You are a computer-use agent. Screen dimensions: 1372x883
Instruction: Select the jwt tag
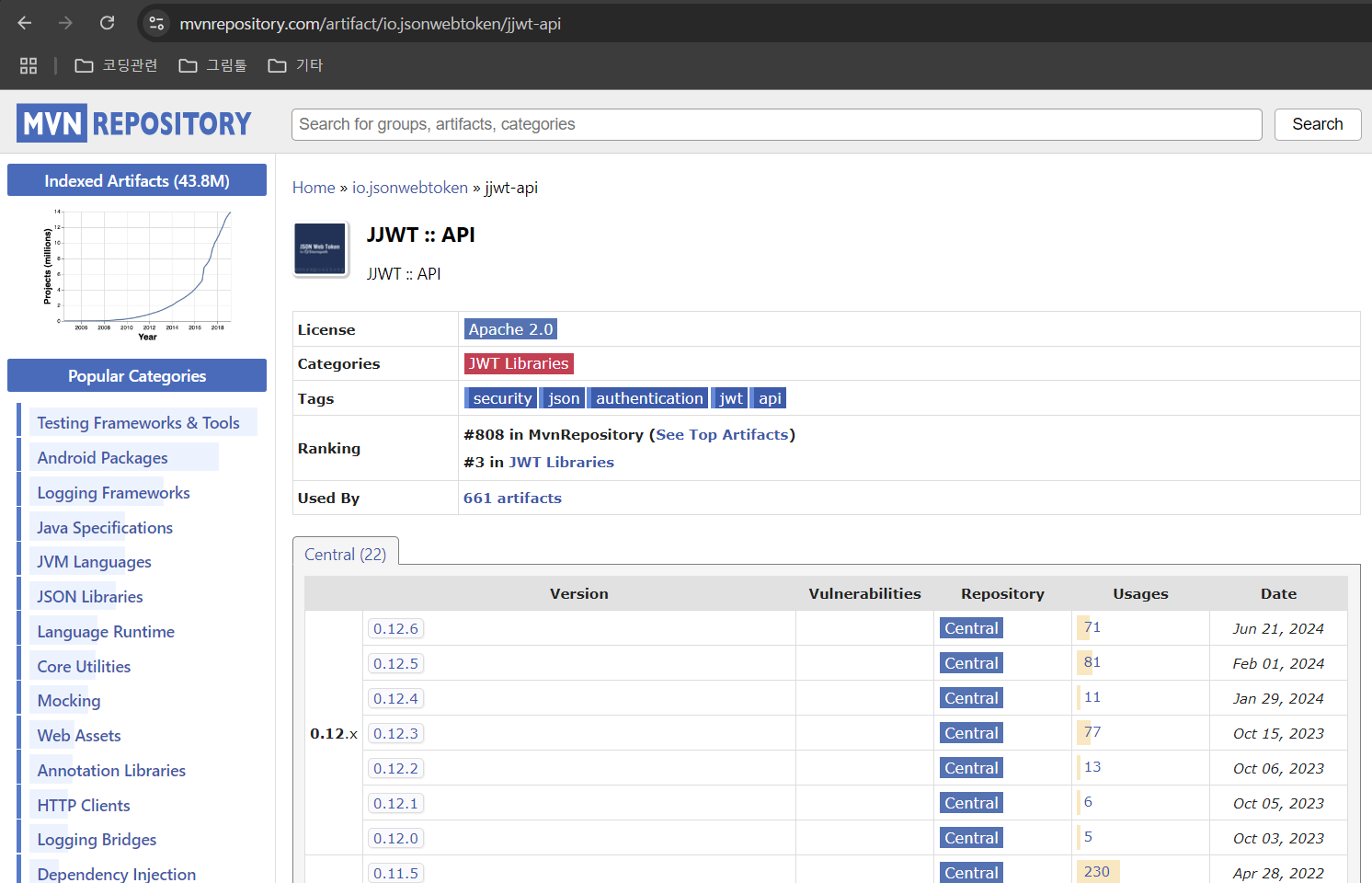click(731, 398)
